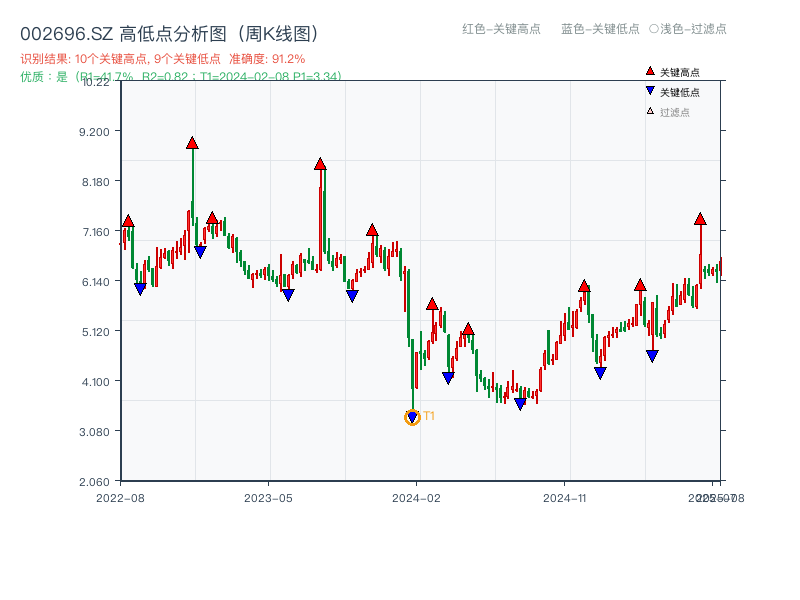Select the orange-circled T1 low-point marker
The image size is (800, 600).
click(x=412, y=417)
